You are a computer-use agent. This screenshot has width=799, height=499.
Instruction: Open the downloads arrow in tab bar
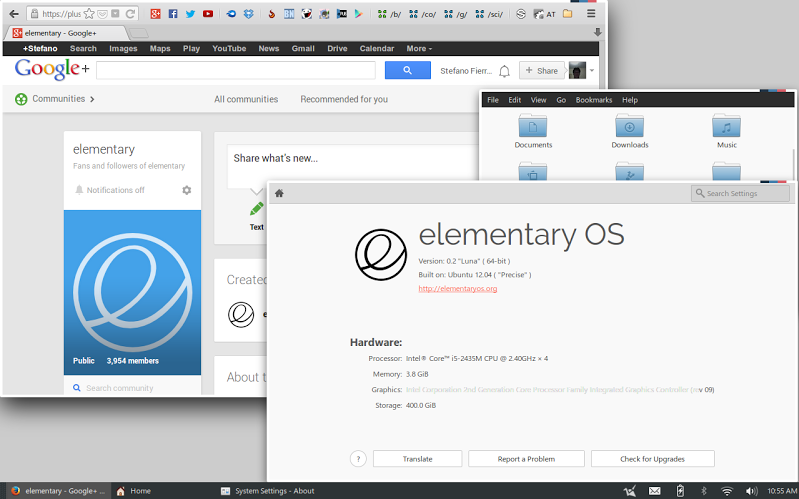[x=597, y=32]
